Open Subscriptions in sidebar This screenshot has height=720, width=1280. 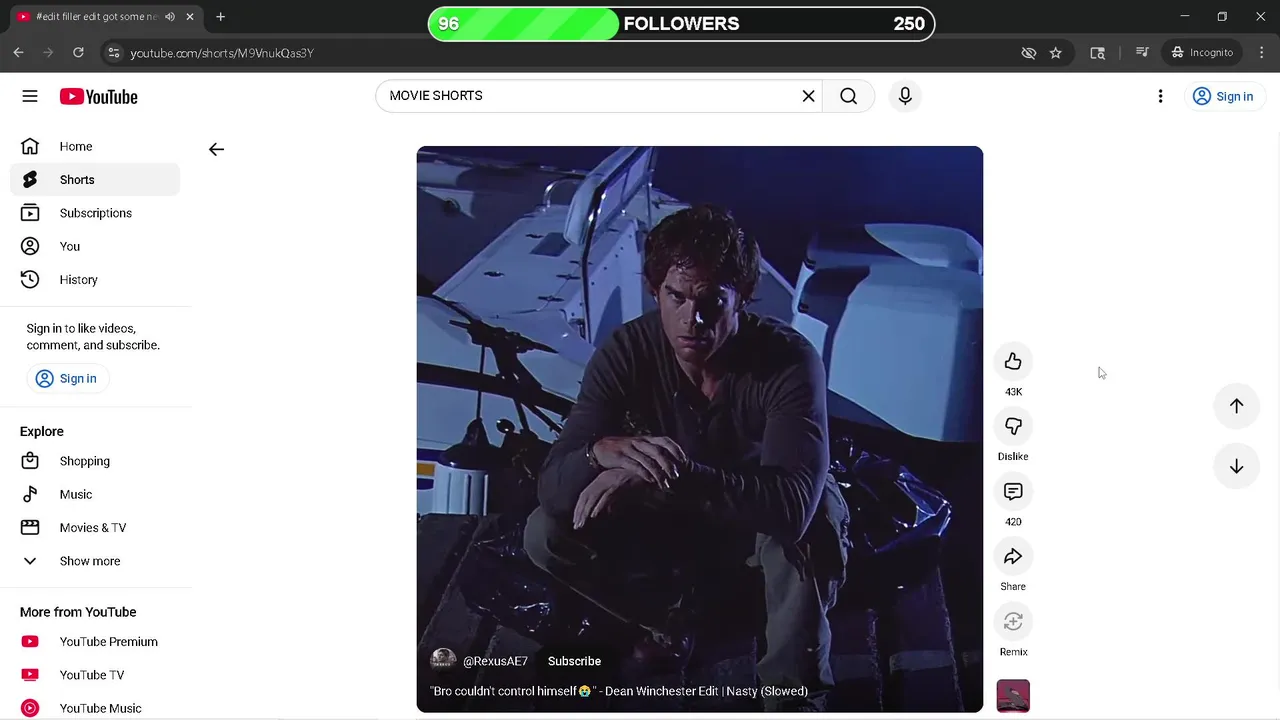click(x=95, y=213)
